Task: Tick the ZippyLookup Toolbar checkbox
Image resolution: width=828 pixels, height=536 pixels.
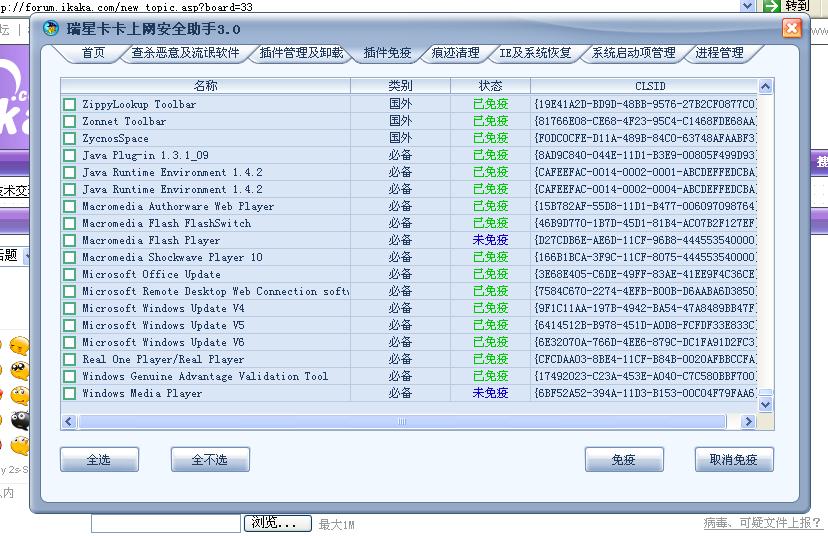Action: 69,105
